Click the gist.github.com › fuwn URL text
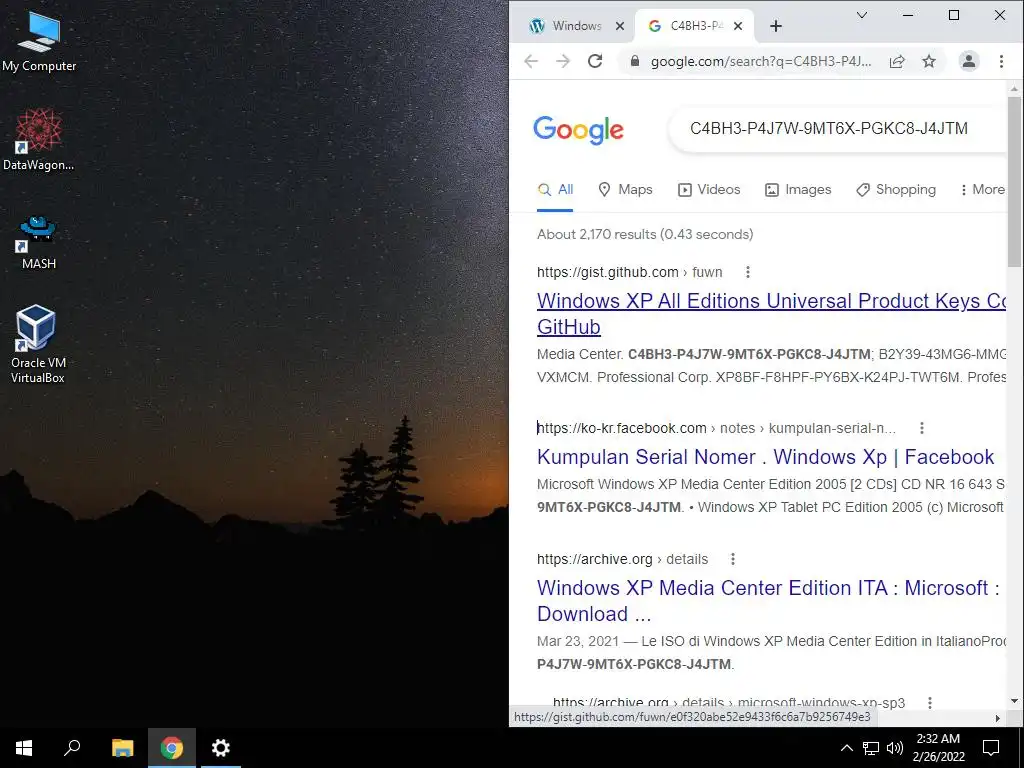Image resolution: width=1024 pixels, height=768 pixels. pos(630,272)
